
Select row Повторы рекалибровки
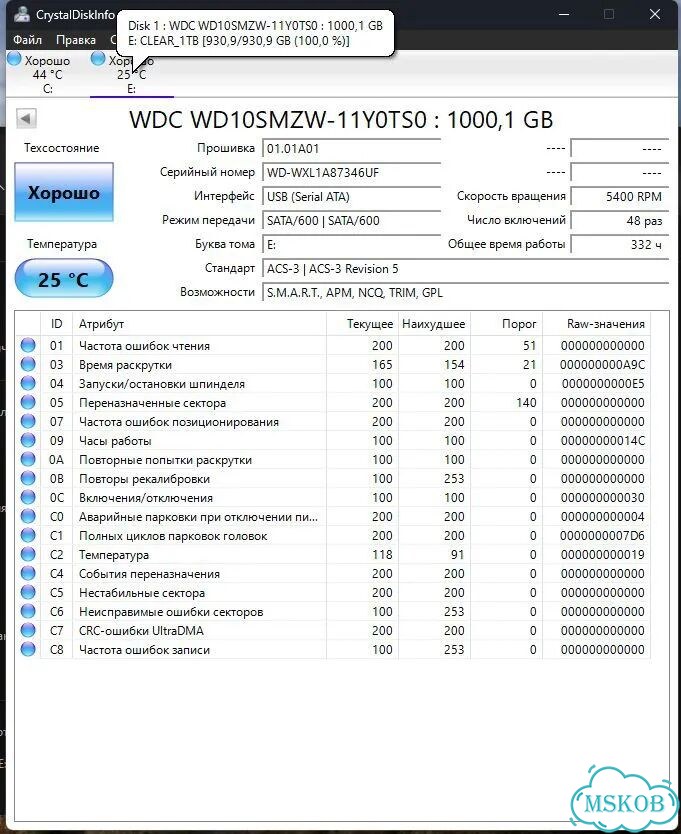pyautogui.click(x=333, y=478)
